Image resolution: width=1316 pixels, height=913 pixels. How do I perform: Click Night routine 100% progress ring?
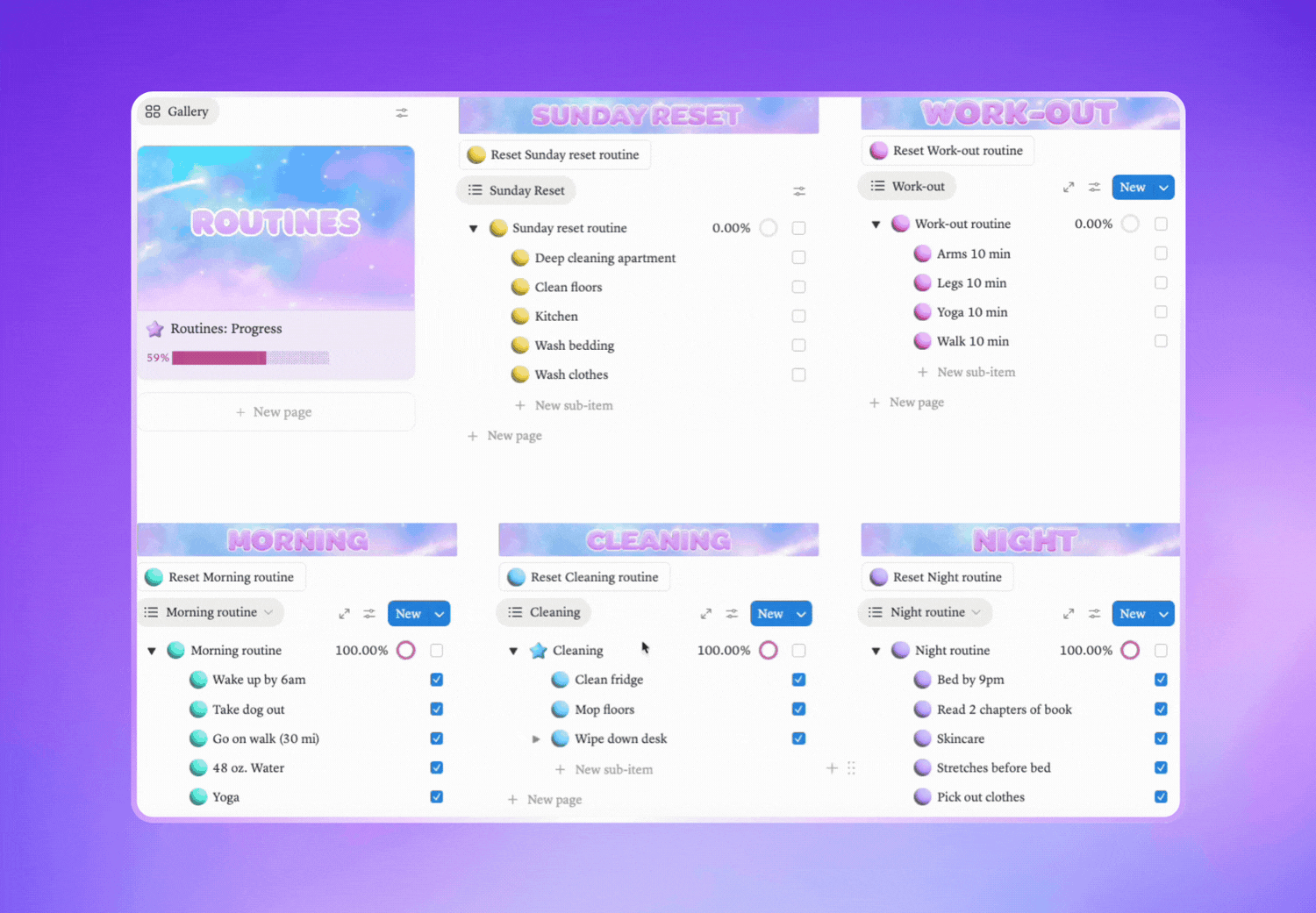1131,651
